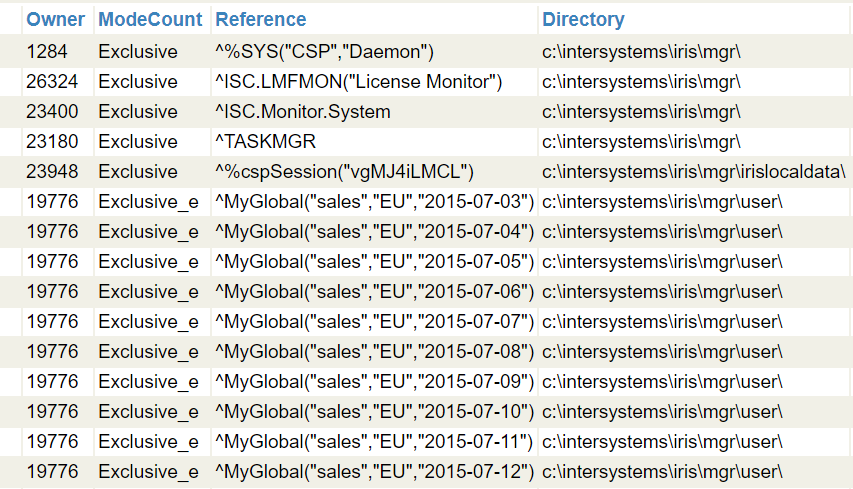Select ^MyGlobal reference dated 2015-07-09
Screen dimensions: 853x489
375,381
